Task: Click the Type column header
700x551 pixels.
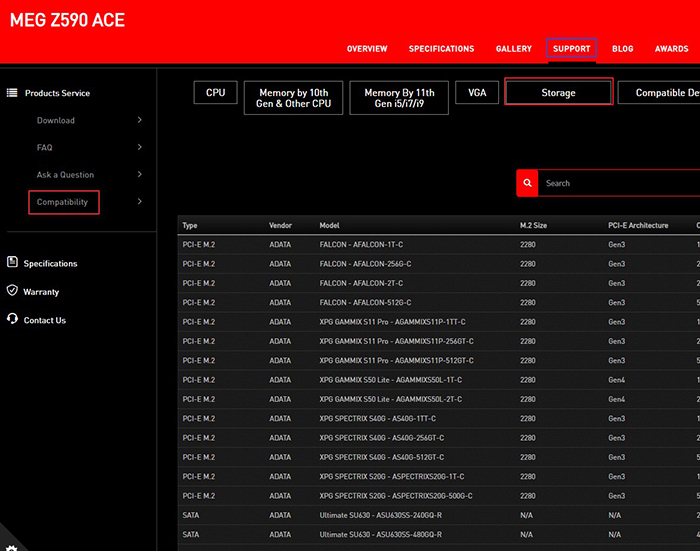Action: [190, 225]
